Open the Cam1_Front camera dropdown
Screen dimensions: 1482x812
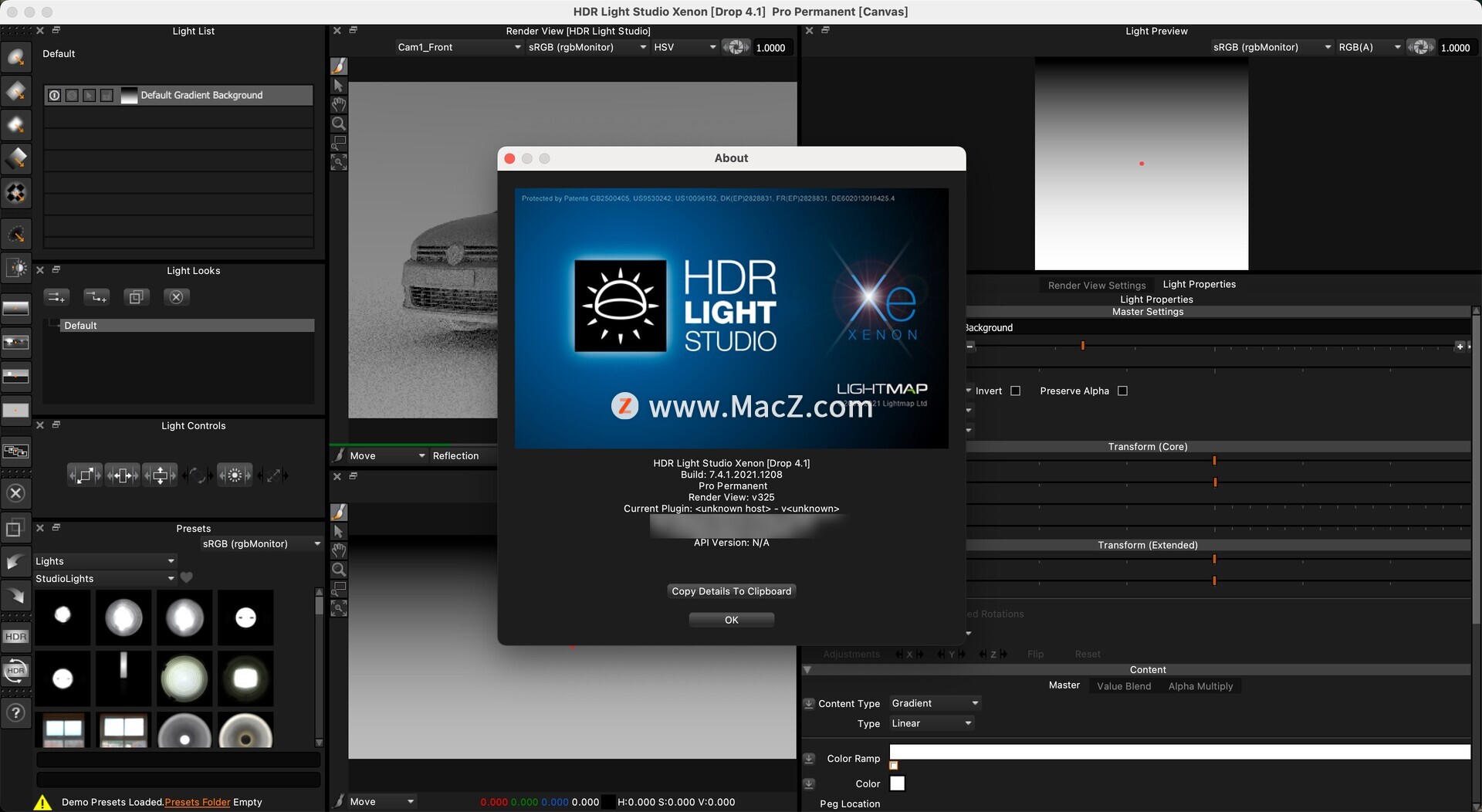(x=459, y=47)
